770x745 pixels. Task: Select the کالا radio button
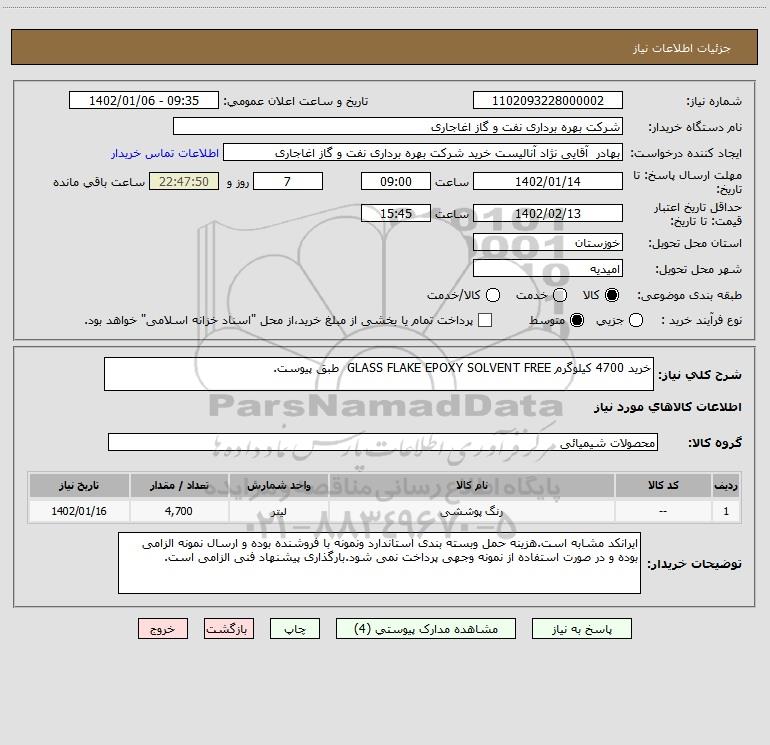(x=612, y=295)
